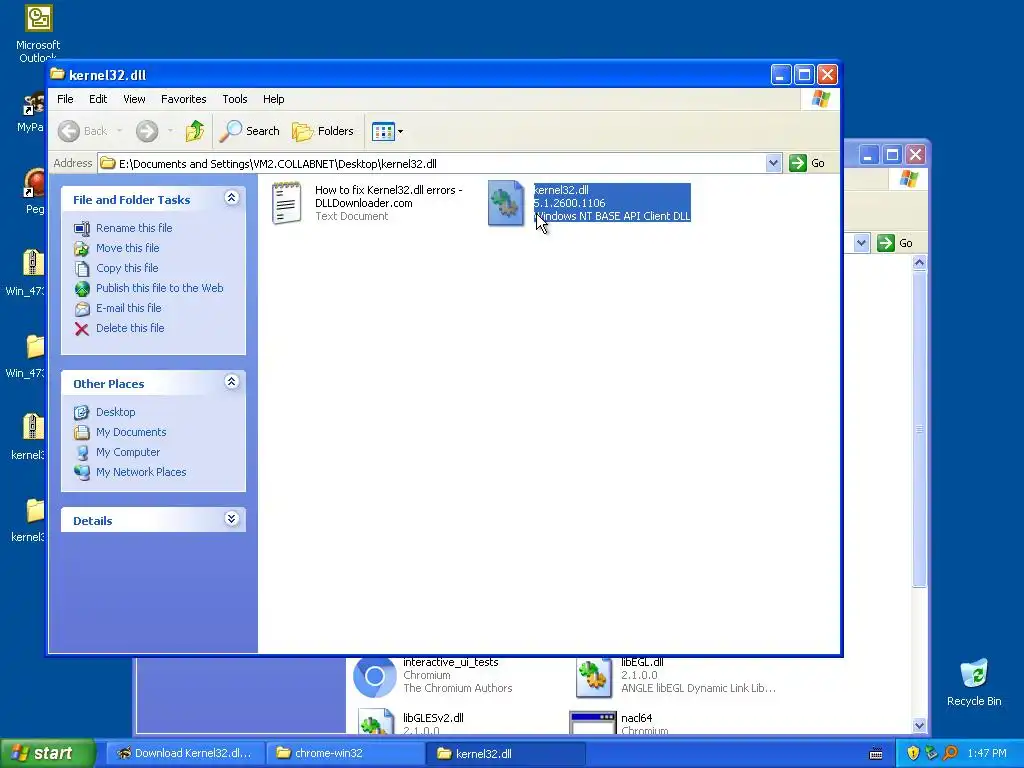Click the Go button in kernel32.dll window

pyautogui.click(x=807, y=163)
